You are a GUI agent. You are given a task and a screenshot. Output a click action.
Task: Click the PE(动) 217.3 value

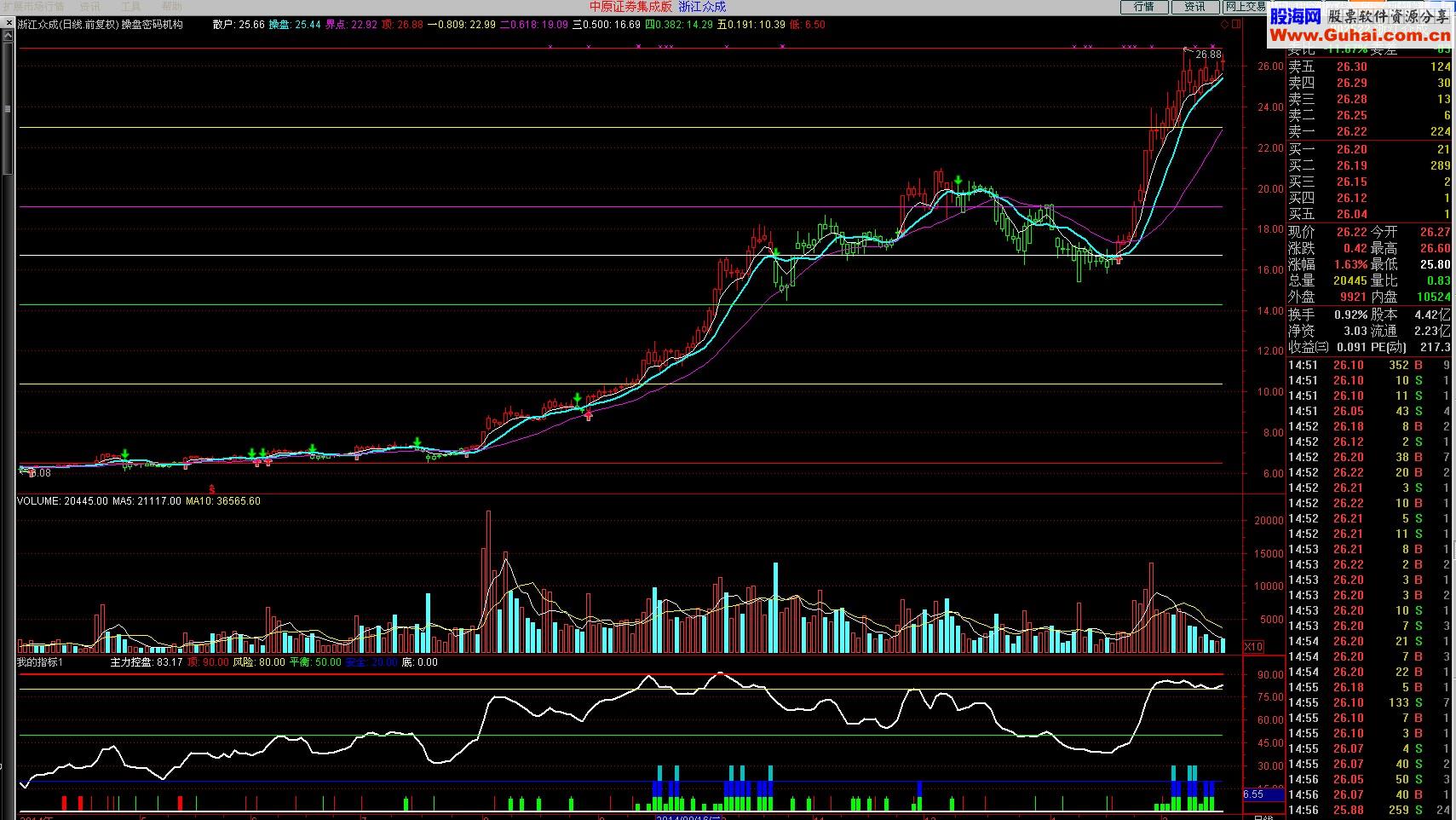click(x=1436, y=347)
